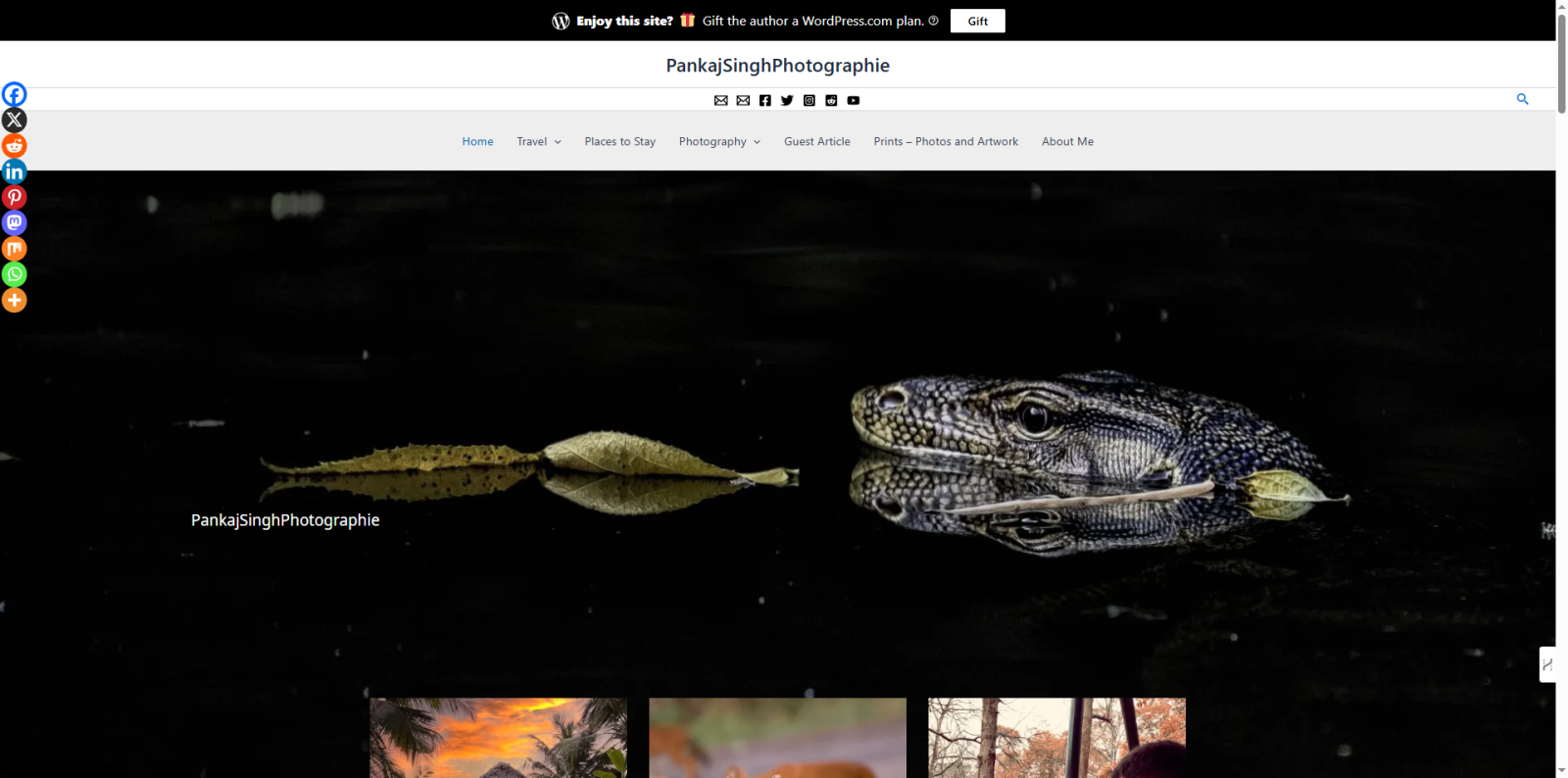Share via the LinkedIn sidebar icon
The height and width of the screenshot is (778, 1568).
[x=14, y=171]
